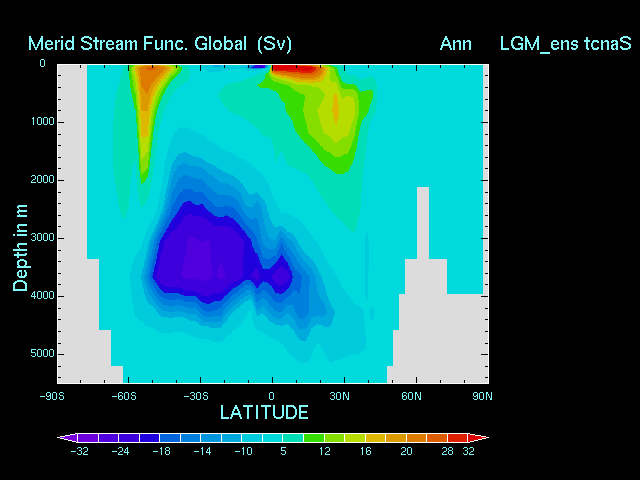Screen dimensions: 640x480
Task: Click the green swatch above label 12
Action: 314,438
